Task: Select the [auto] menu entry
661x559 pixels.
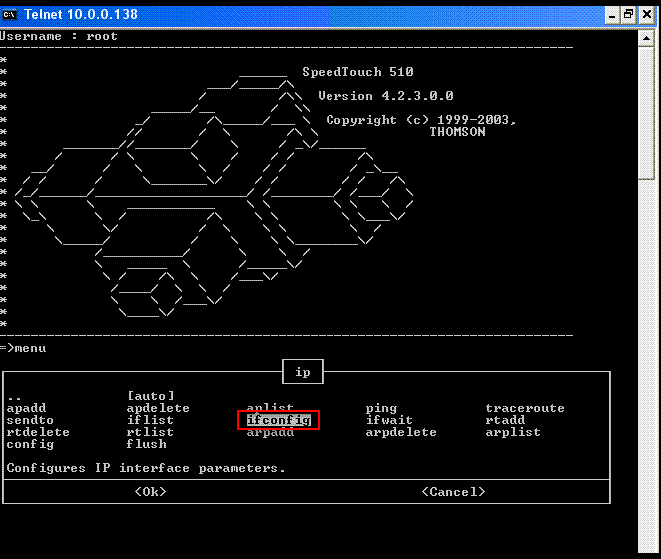Action: [150, 396]
